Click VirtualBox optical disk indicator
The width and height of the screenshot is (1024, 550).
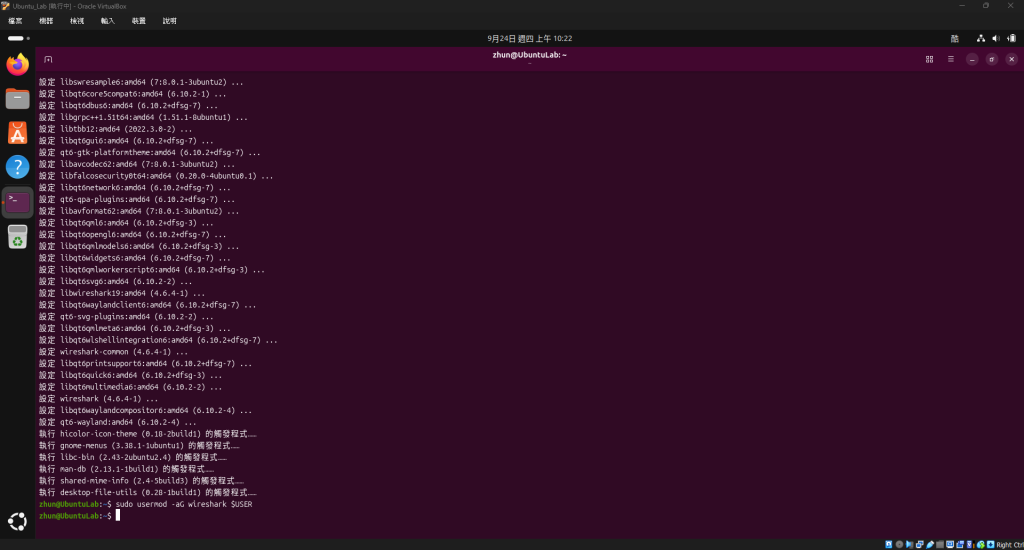coord(899,544)
